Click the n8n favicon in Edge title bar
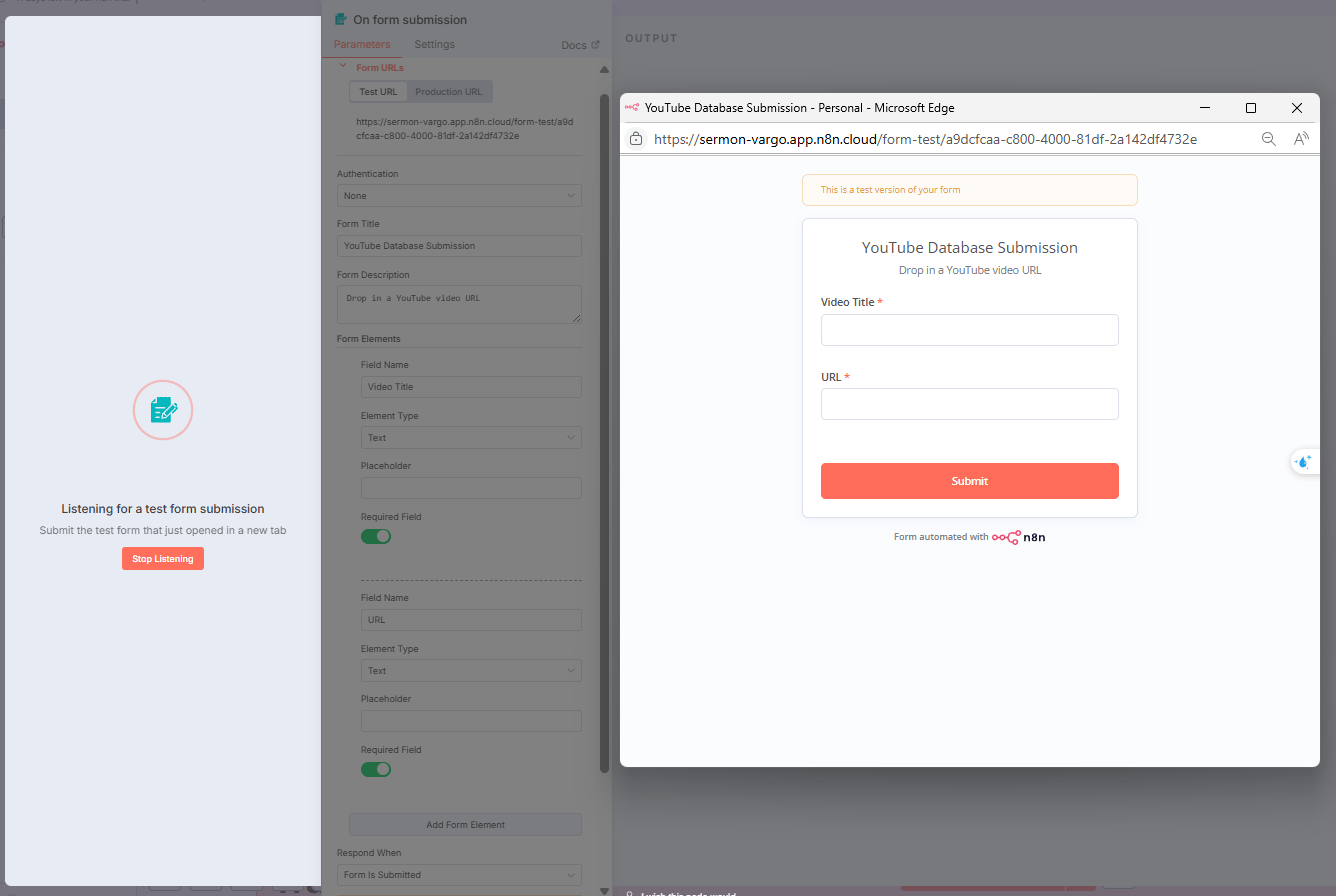 coord(632,107)
